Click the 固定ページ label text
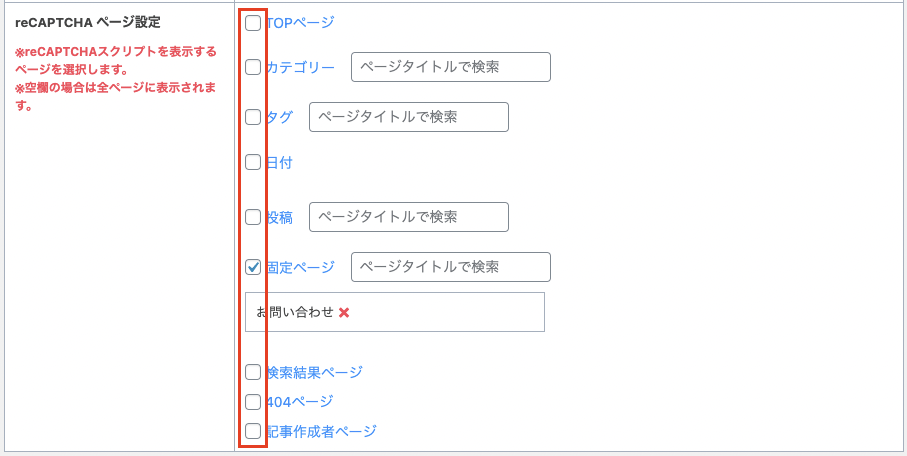 point(300,267)
